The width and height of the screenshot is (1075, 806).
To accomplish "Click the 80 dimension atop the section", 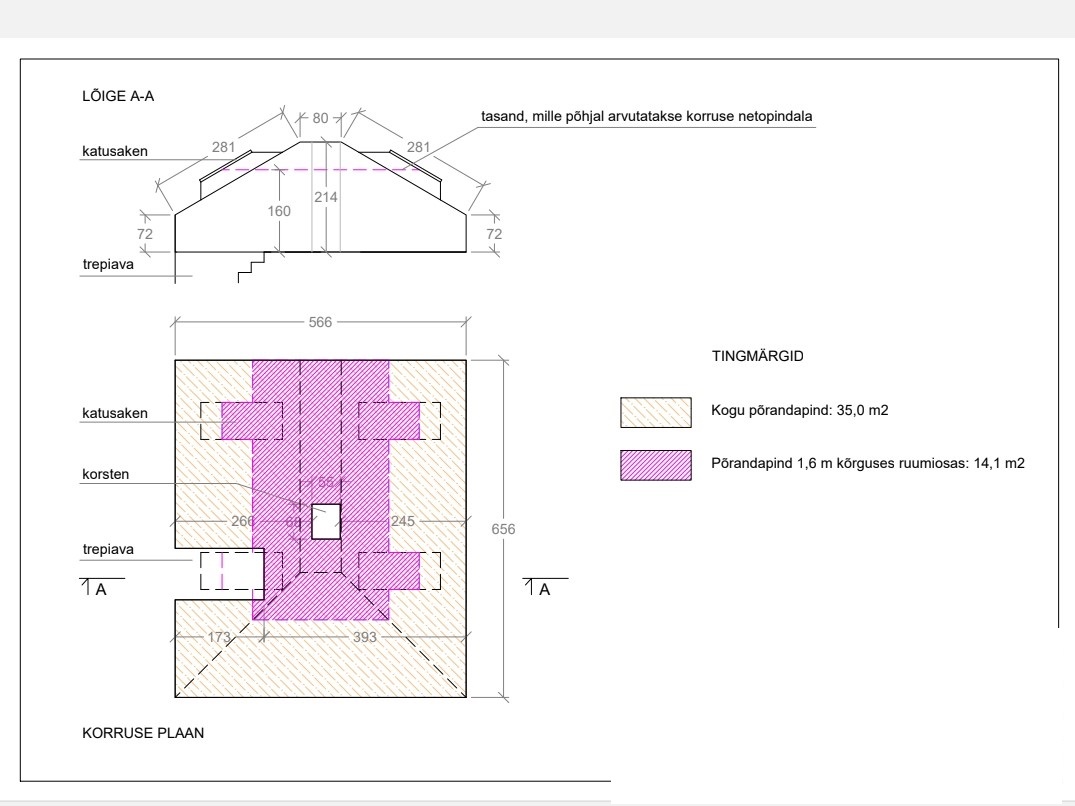I will tap(320, 118).
